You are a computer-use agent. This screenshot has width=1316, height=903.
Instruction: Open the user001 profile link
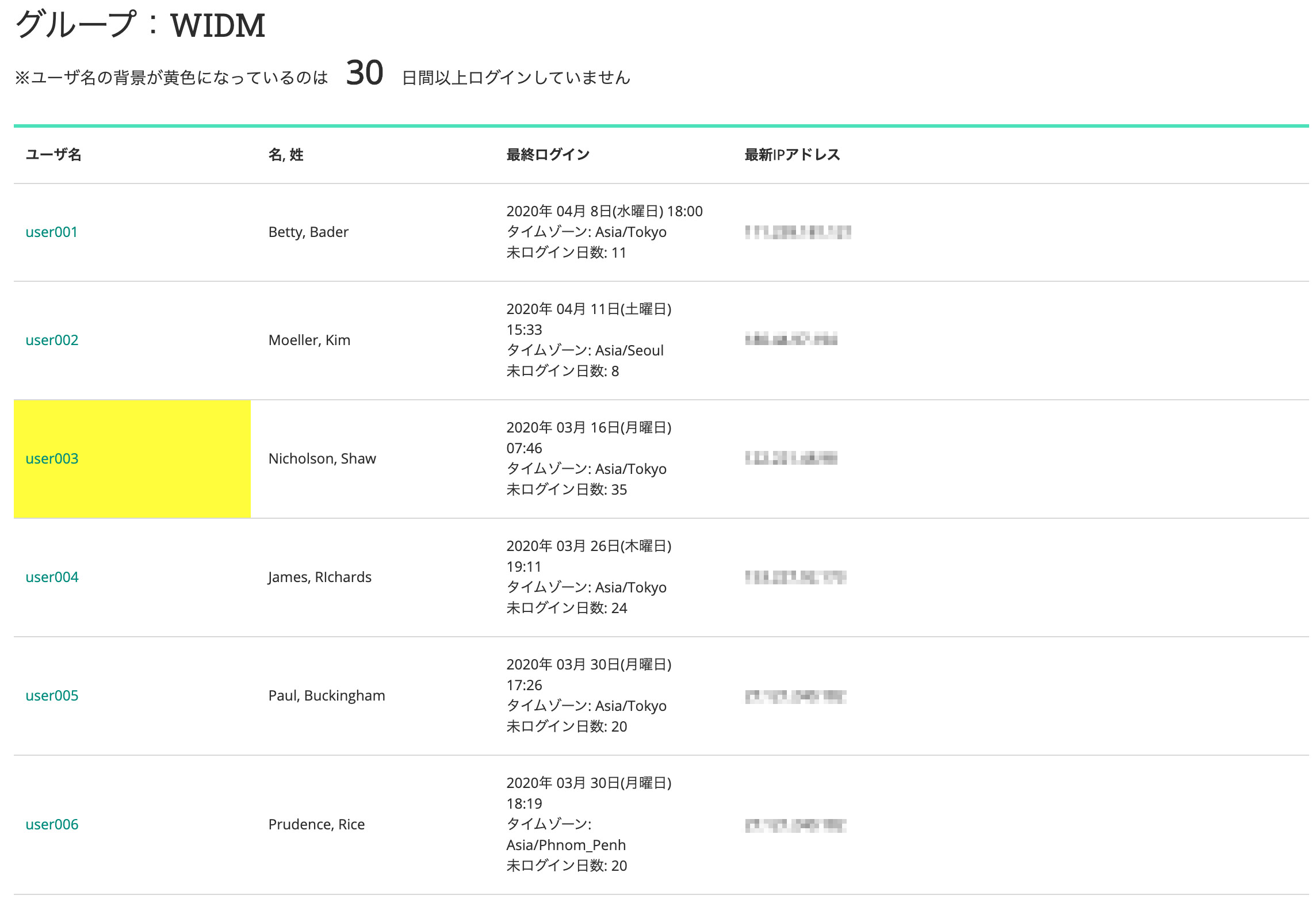click(51, 232)
